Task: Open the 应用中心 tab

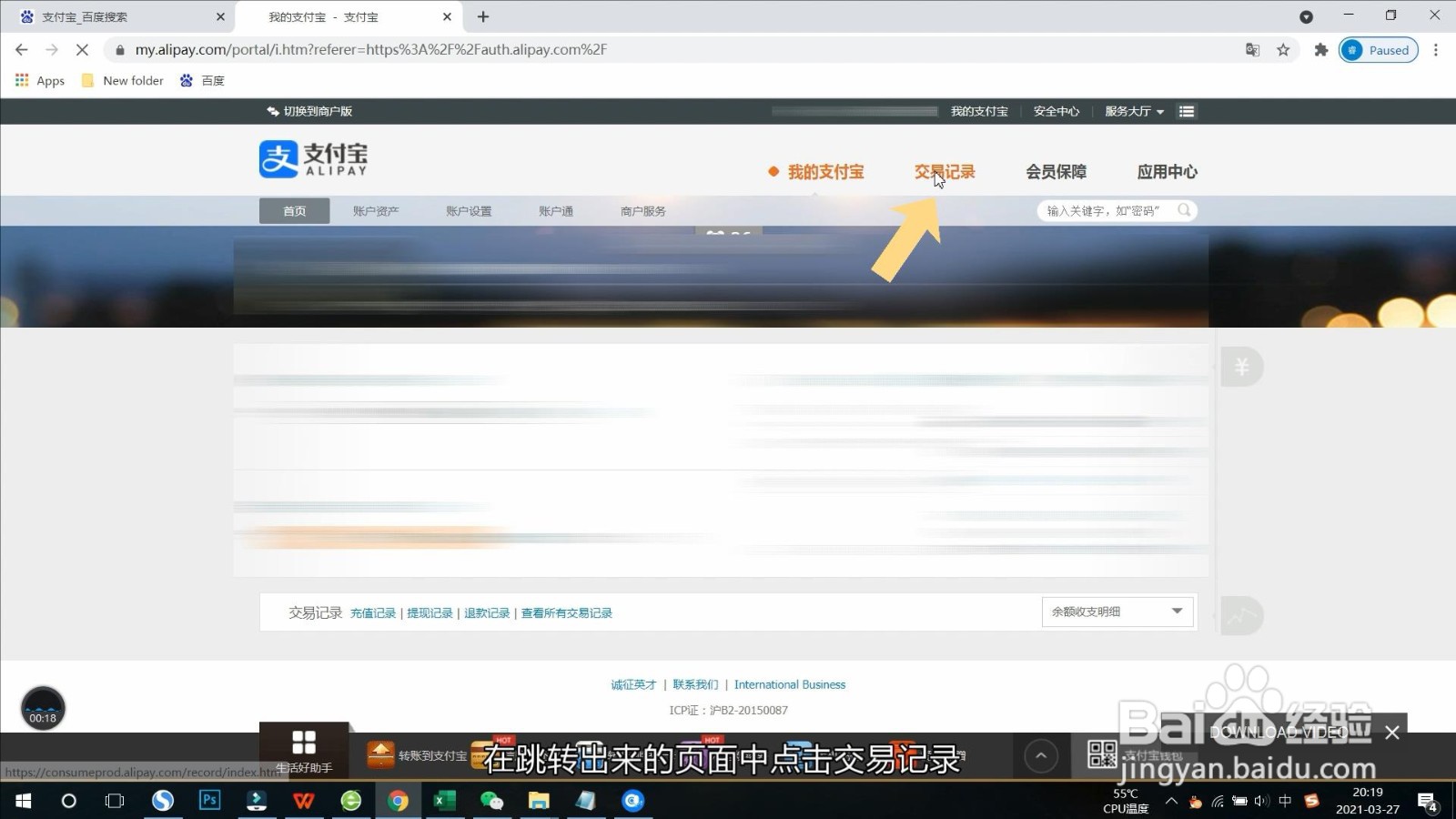Action: coord(1167,172)
